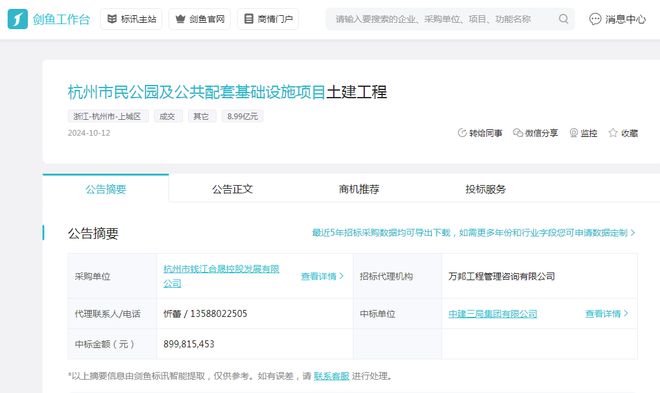Open the winner link 中建三局集团有限公司

point(492,314)
